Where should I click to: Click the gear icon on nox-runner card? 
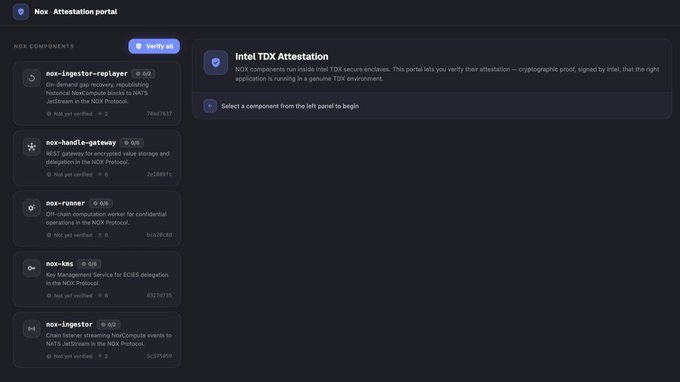click(32, 208)
